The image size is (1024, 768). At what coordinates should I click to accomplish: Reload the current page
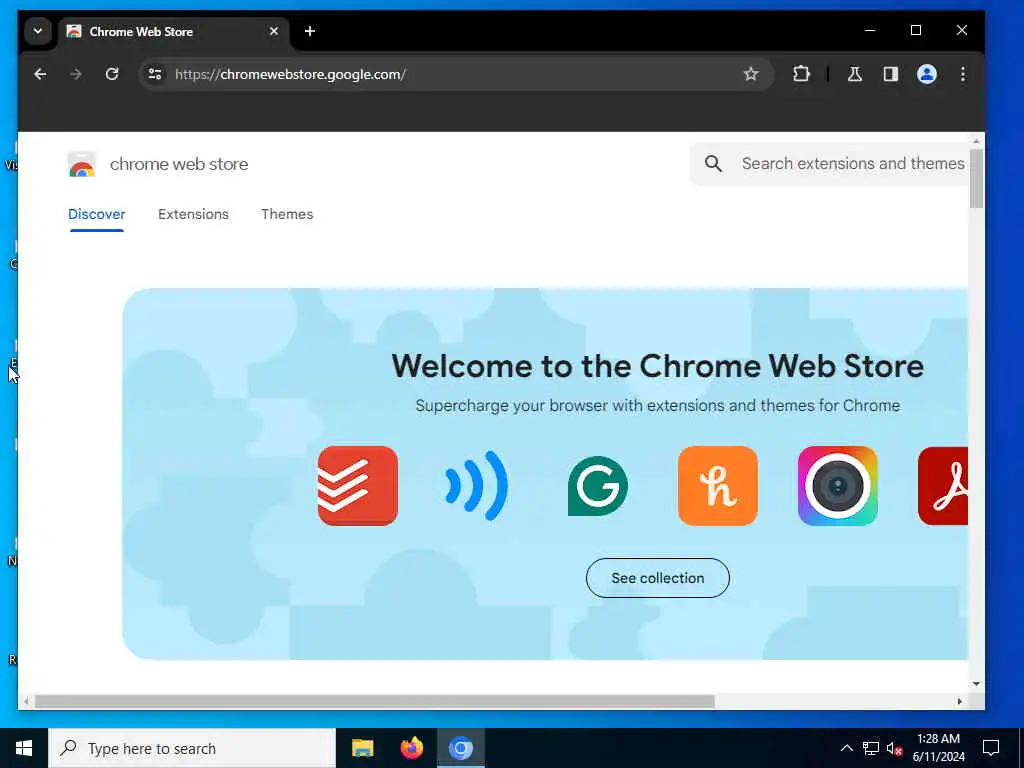(112, 74)
